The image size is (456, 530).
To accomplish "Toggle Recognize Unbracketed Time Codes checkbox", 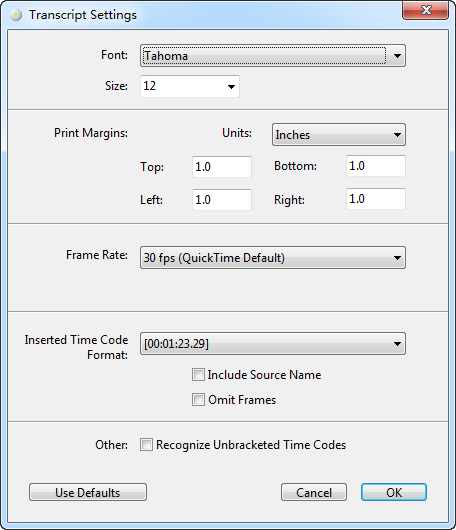I will [146, 444].
